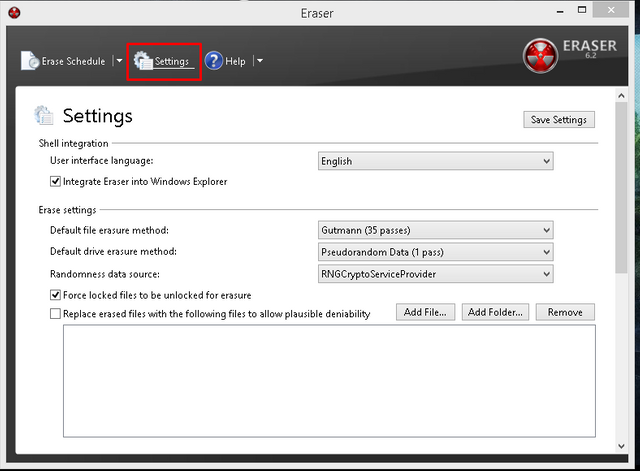Click the 'Randomness data source:' label
This screenshot has height=471, width=640.
point(105,274)
